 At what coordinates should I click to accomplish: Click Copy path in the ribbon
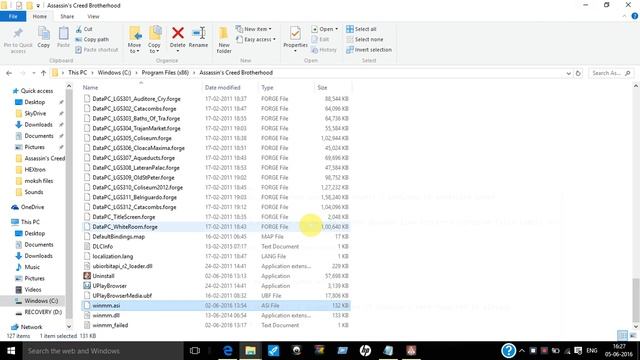click(x=92, y=40)
